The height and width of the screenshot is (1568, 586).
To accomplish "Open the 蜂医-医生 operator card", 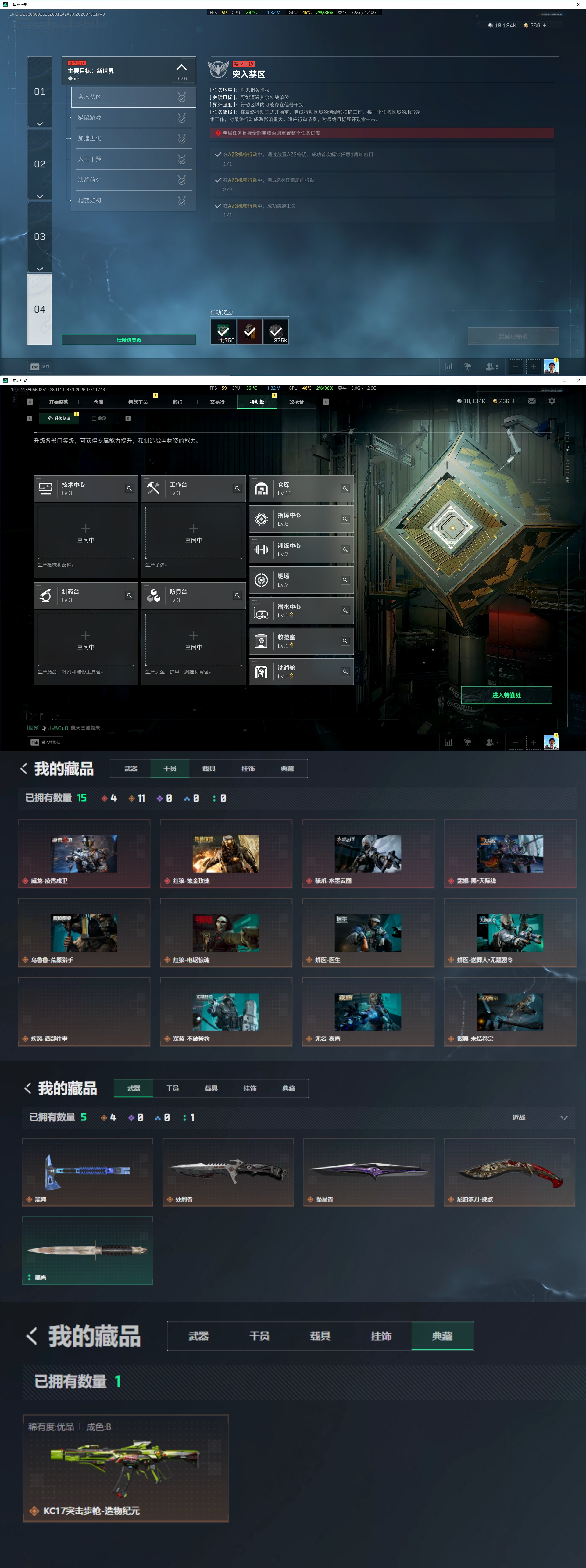I will tap(368, 933).
